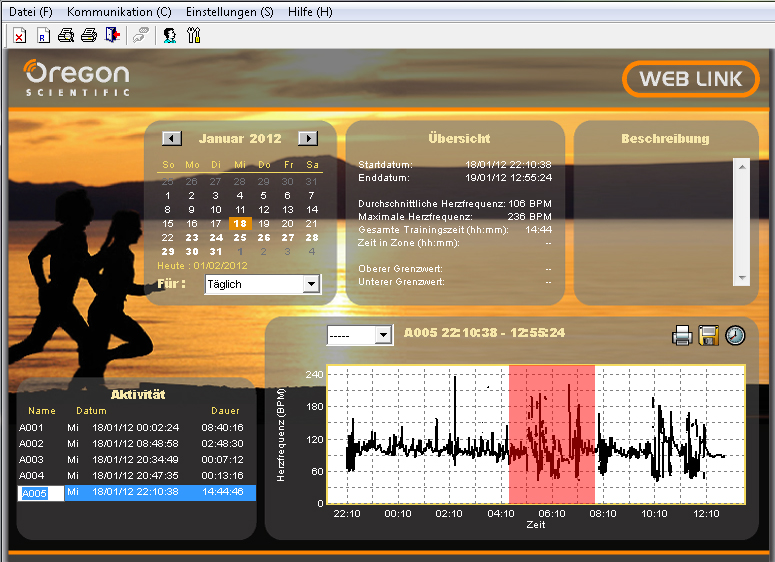This screenshot has width=775, height=562.
Task: Select January 29 in the calendar
Action: click(x=168, y=252)
